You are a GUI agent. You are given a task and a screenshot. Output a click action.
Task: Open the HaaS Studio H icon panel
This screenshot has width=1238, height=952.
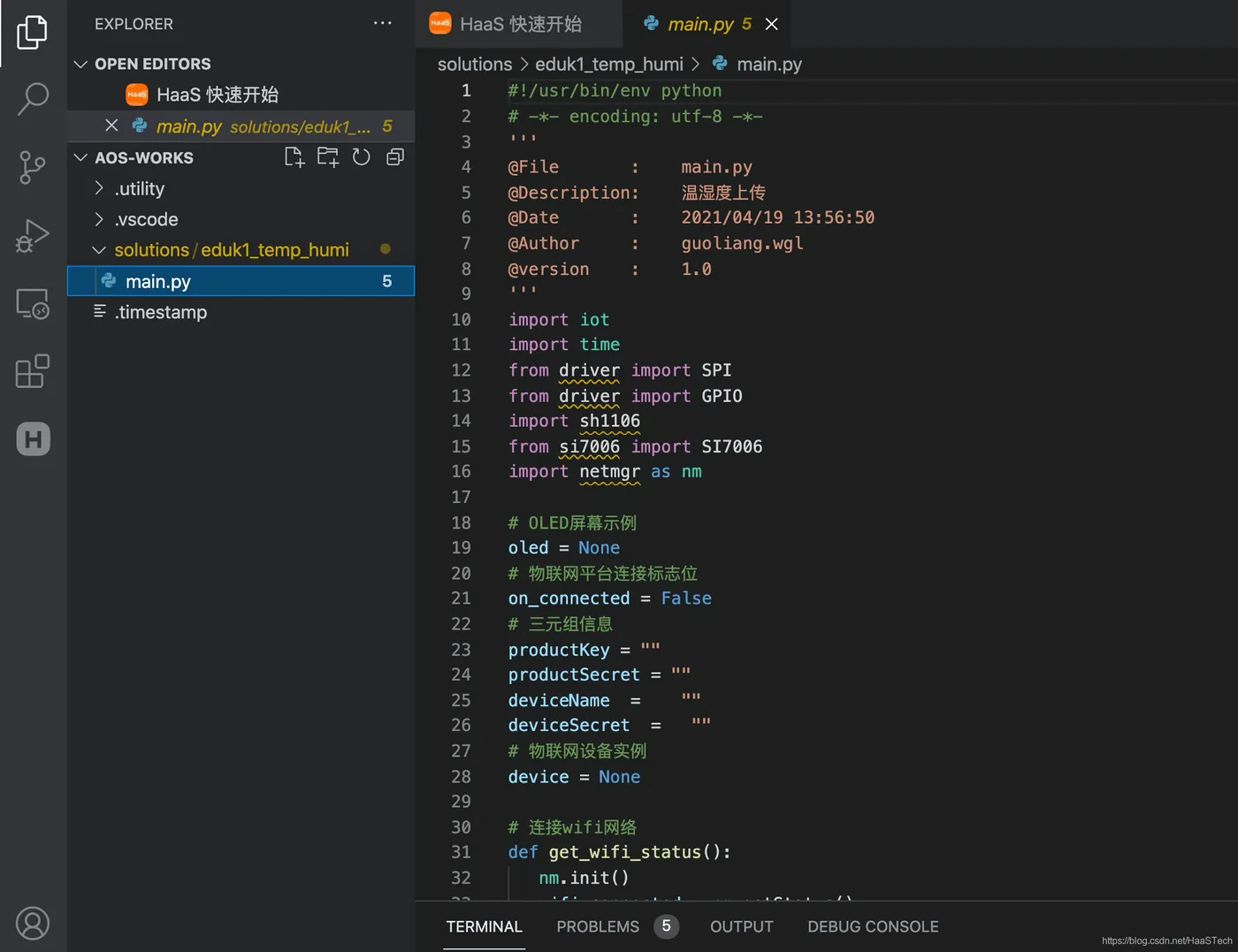pos(33,439)
